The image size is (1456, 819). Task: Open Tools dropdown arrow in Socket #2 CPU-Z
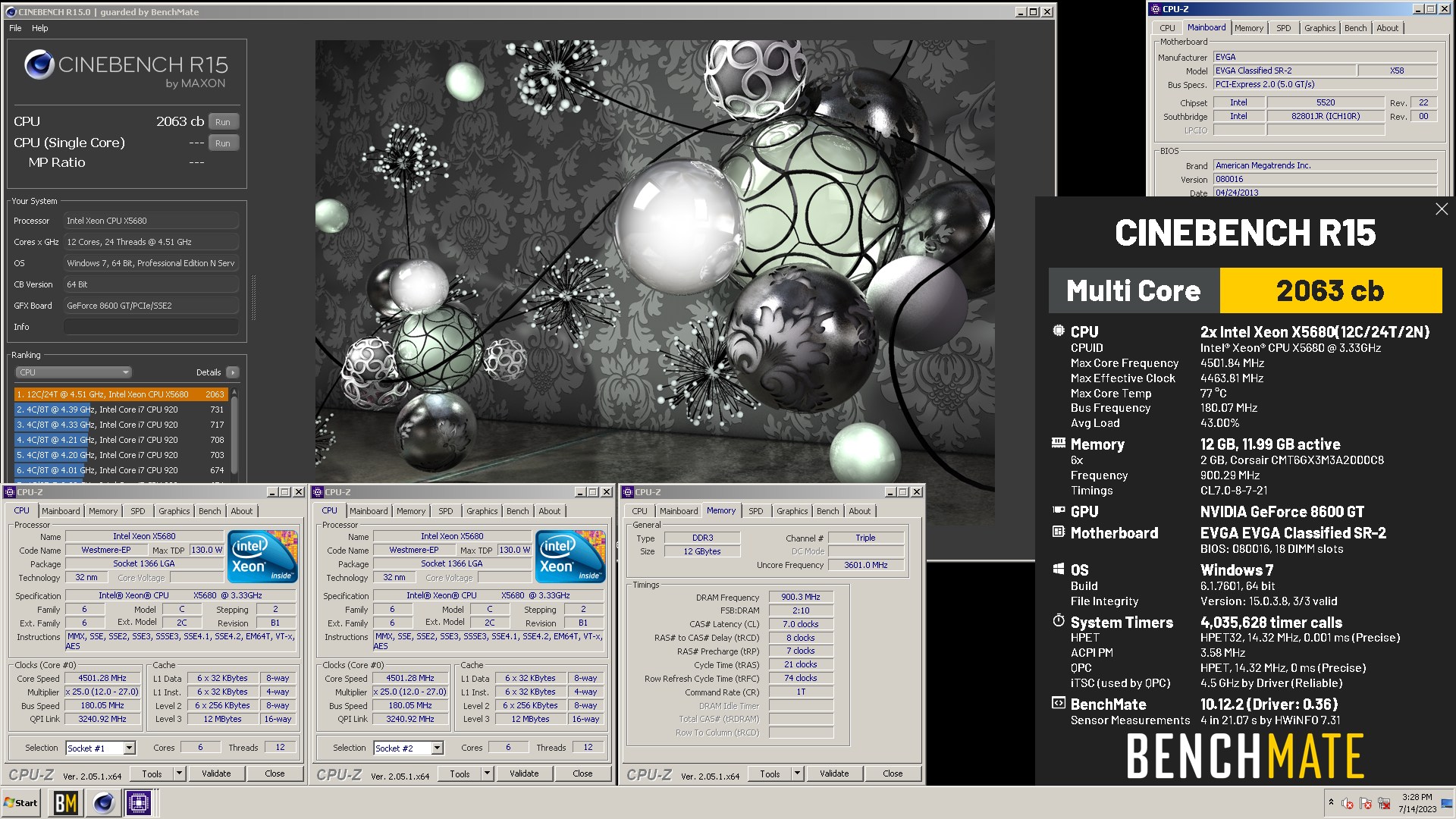(x=488, y=773)
